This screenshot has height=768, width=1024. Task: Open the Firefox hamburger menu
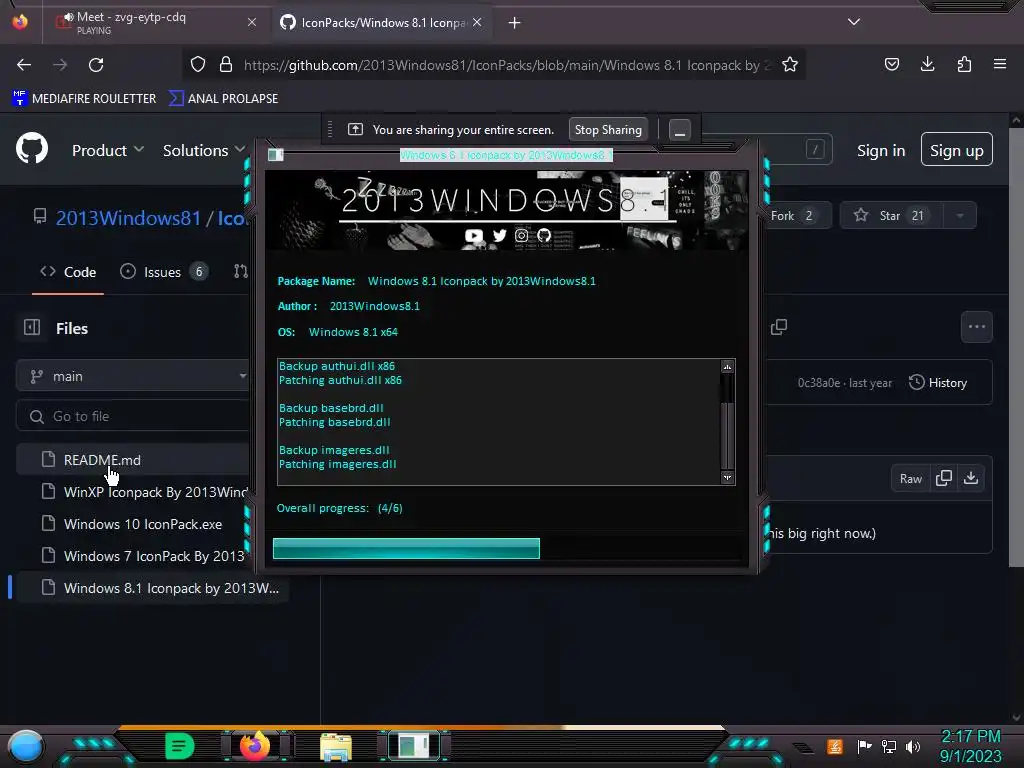tap(1000, 64)
